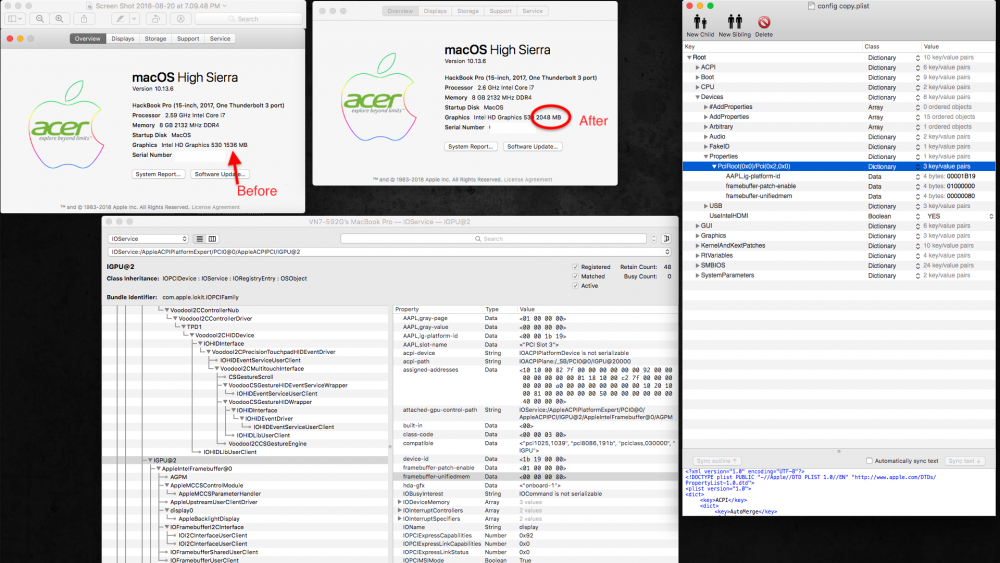Click Preview toolbar search field
This screenshot has width=1000, height=563.
coord(248,19)
